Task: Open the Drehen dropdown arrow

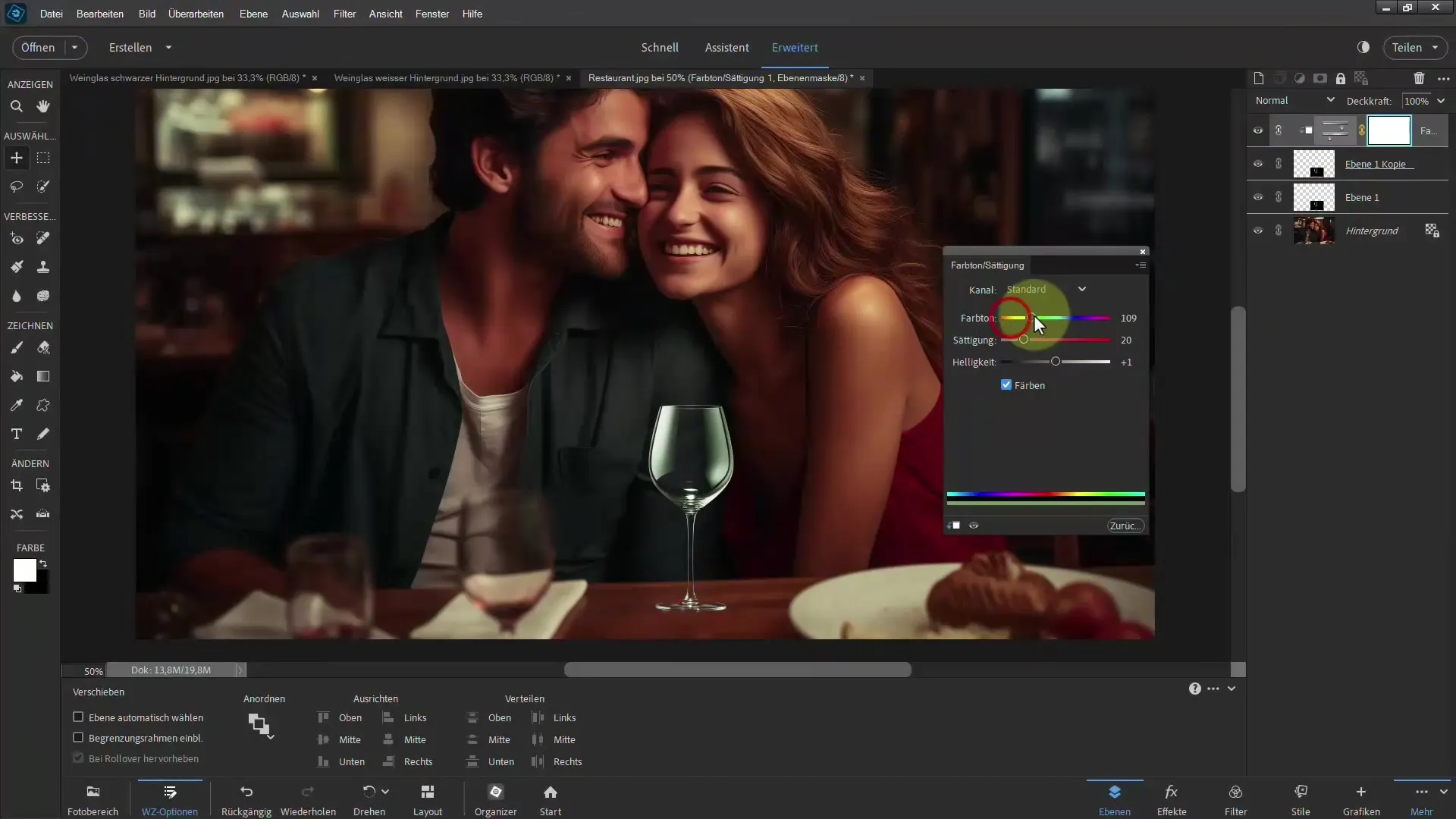Action: [386, 792]
